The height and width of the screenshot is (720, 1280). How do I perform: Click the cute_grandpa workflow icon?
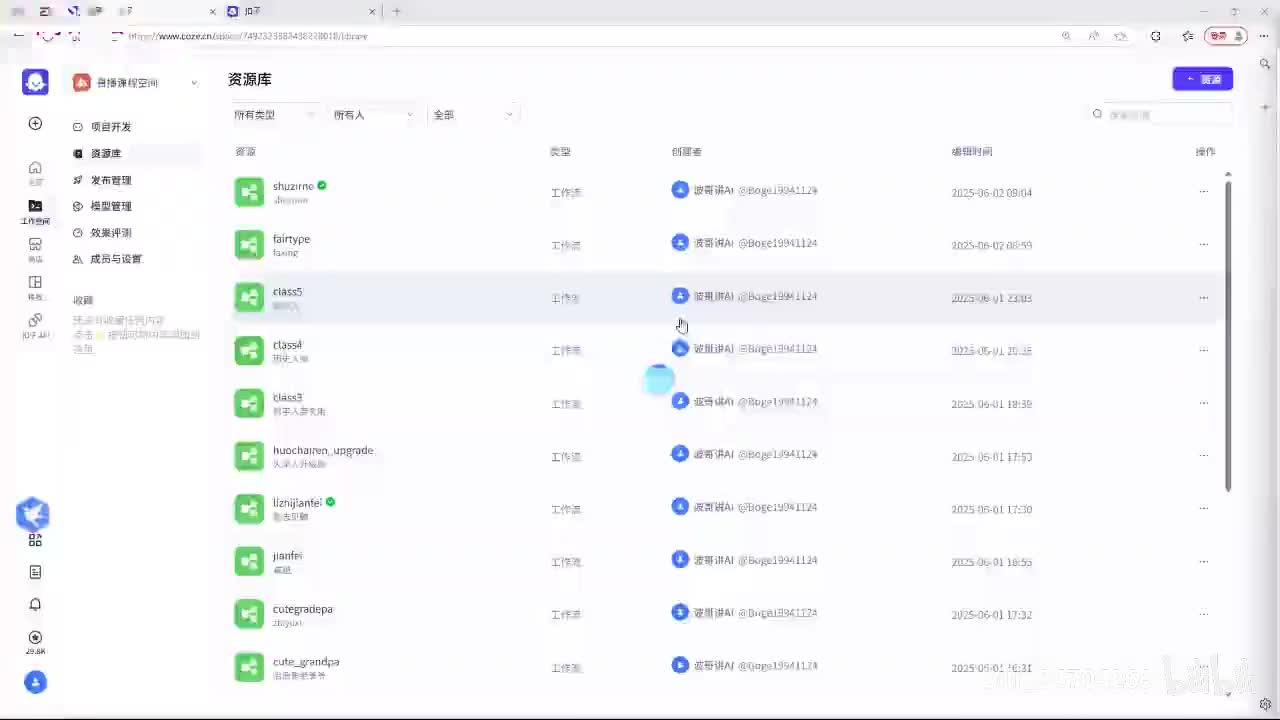[249, 667]
